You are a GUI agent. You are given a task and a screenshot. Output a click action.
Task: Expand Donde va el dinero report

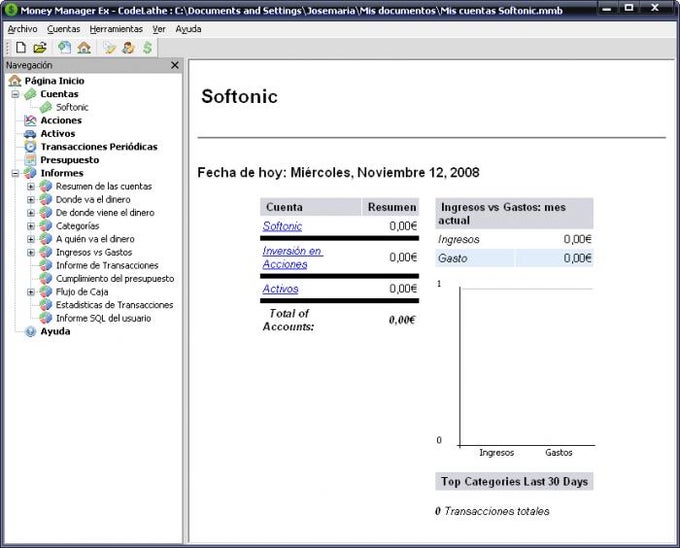(x=31, y=199)
